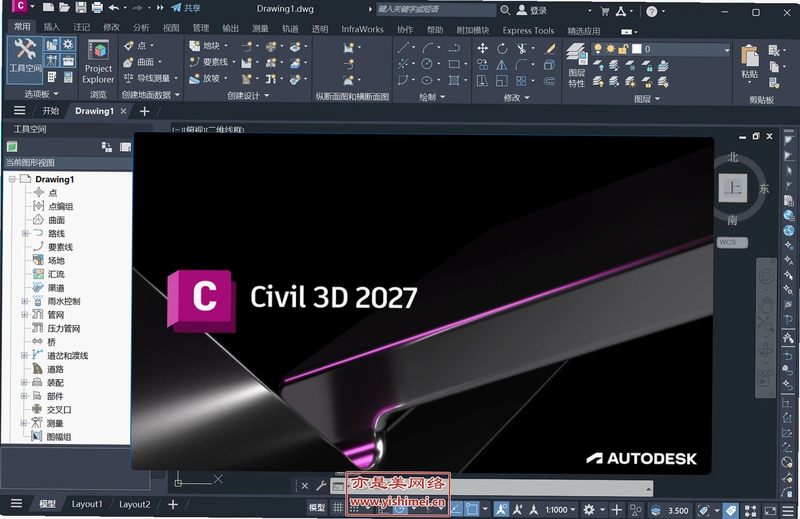
Task: Select the Mirror tool in 修改 panel
Action: coord(502,65)
